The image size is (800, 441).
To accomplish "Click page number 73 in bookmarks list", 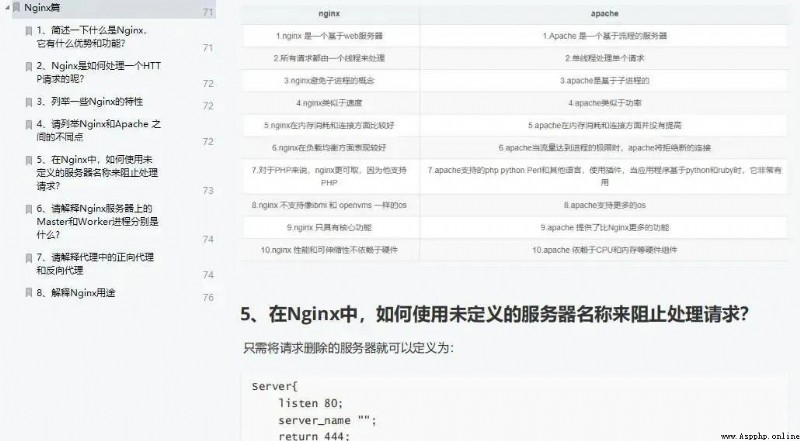I will pyautogui.click(x=208, y=190).
